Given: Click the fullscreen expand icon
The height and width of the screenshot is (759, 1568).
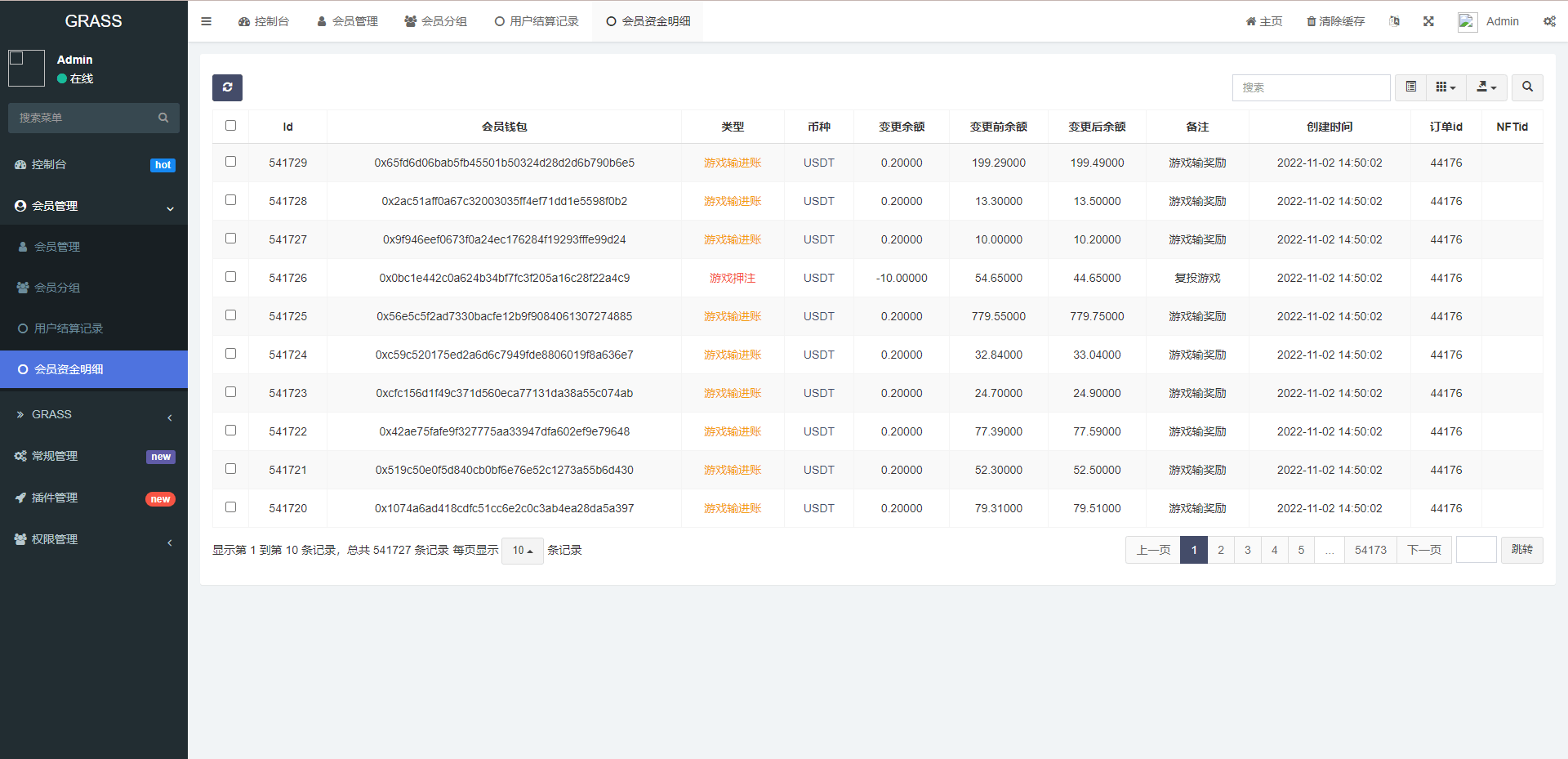Looking at the screenshot, I should tap(1428, 21).
